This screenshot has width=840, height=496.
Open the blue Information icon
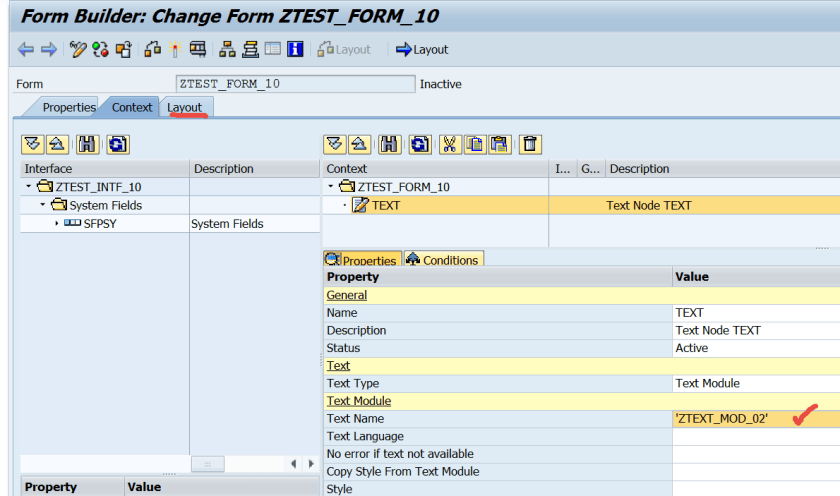pyautogui.click(x=295, y=50)
